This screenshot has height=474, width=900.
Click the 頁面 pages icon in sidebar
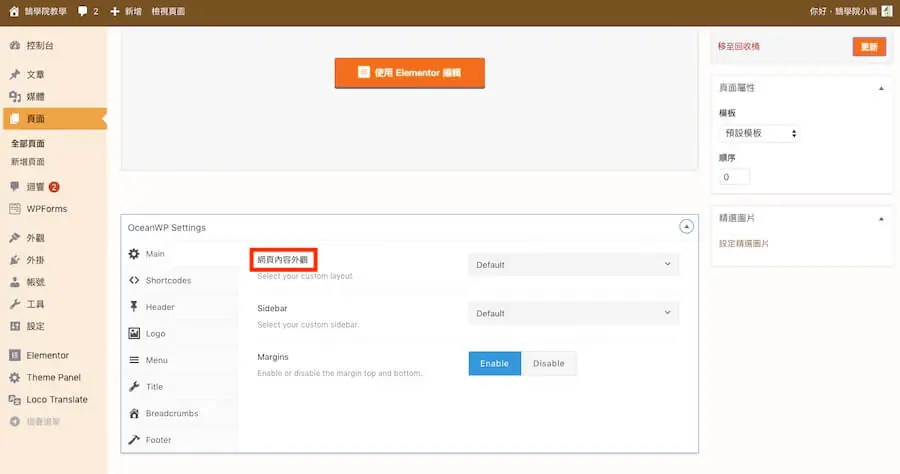[x=15, y=119]
